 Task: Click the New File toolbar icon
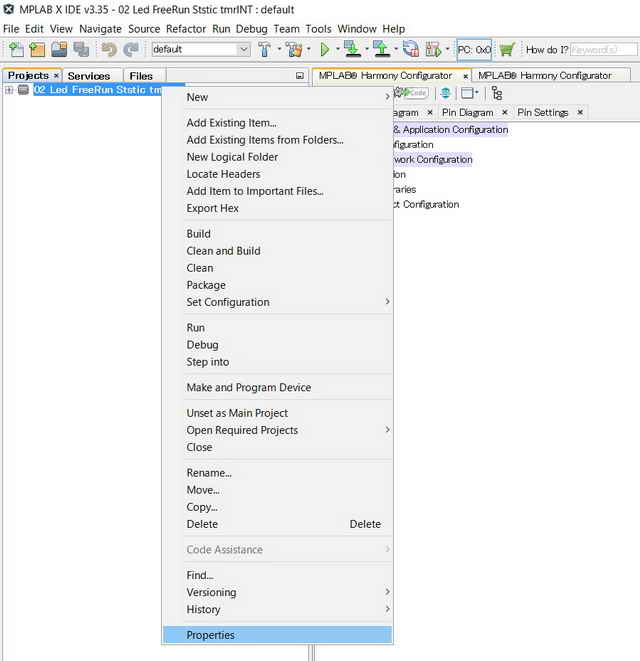tap(16, 49)
